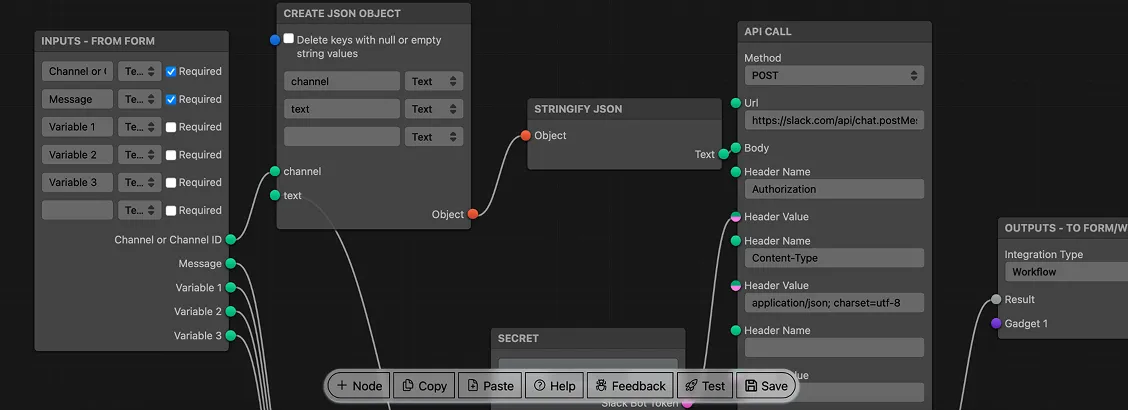Click port of Header Name above Content-Type
The height and width of the screenshot is (411, 1128).
pyautogui.click(x=735, y=240)
